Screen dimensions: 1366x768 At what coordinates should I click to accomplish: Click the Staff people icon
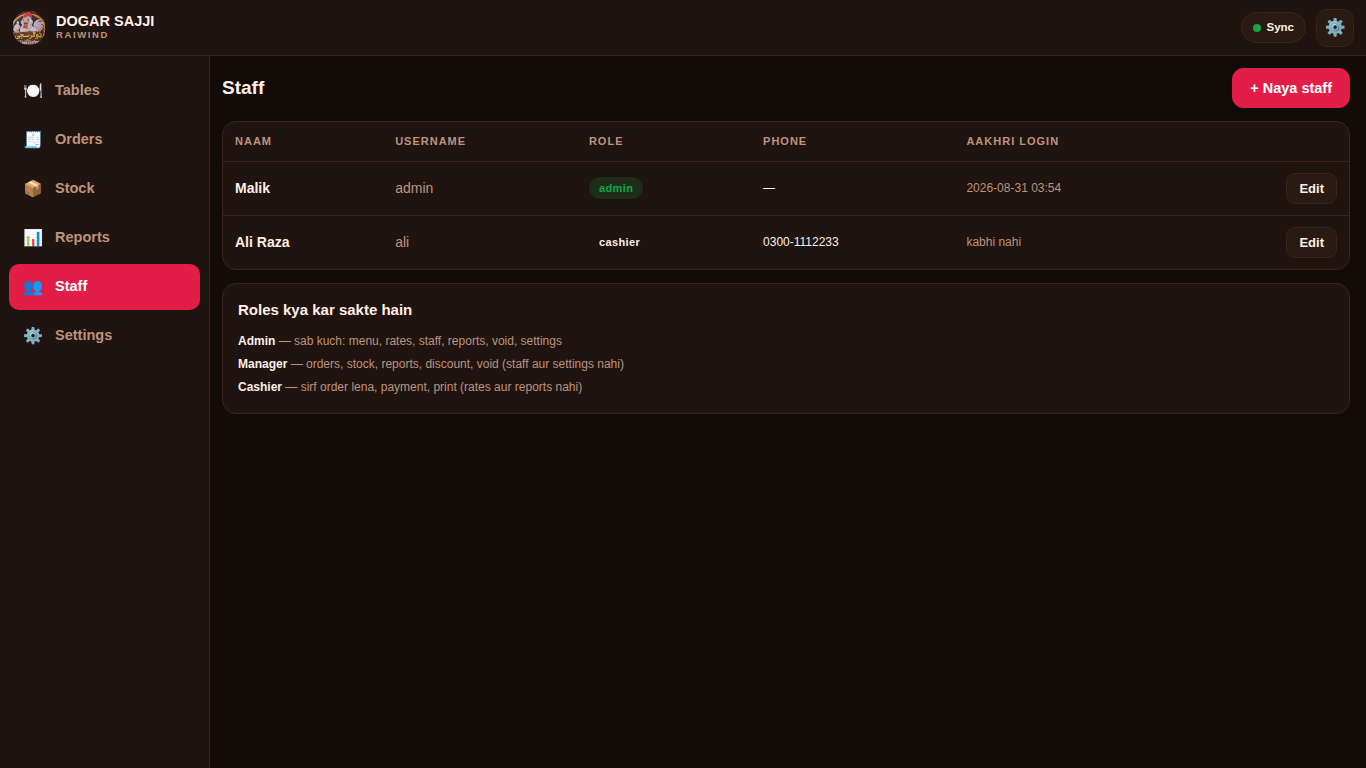tap(33, 286)
